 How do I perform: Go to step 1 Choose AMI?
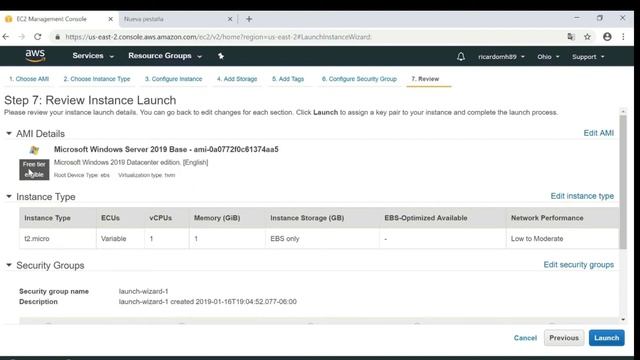point(29,79)
